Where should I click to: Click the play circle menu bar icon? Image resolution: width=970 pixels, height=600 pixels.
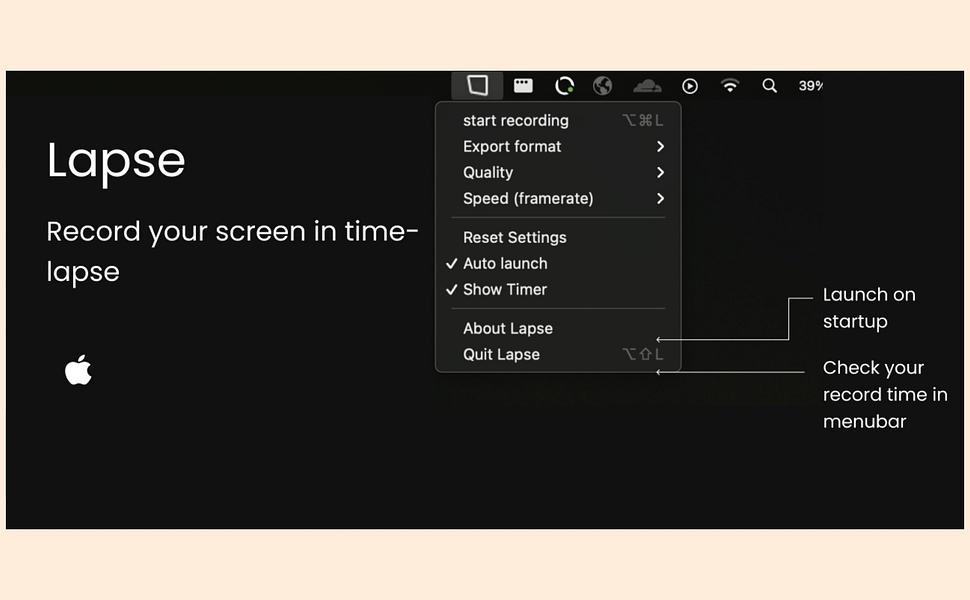point(690,86)
